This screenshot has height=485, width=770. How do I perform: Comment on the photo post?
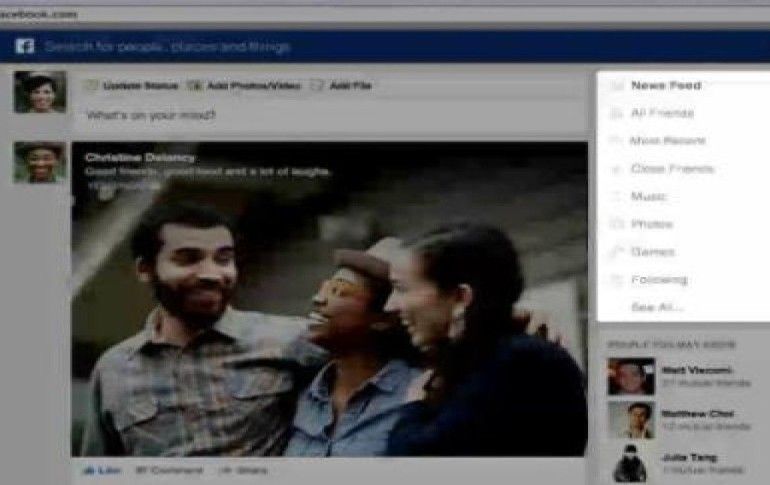point(168,469)
